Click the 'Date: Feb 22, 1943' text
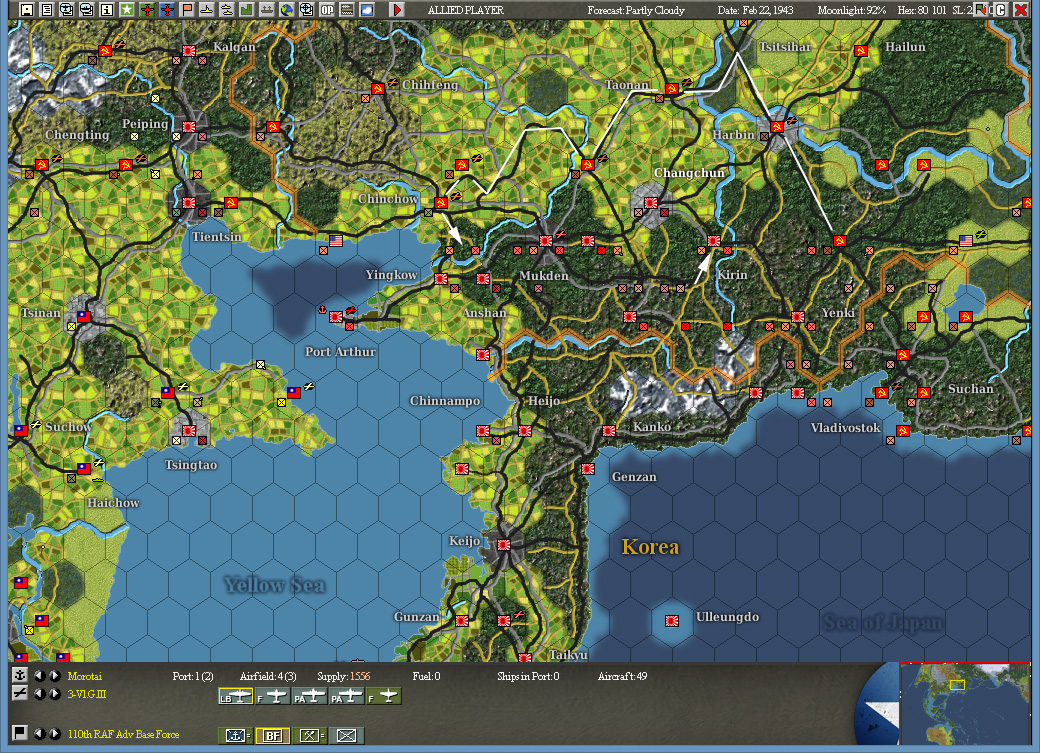Screen dimensions: 1040x753 click(x=755, y=10)
